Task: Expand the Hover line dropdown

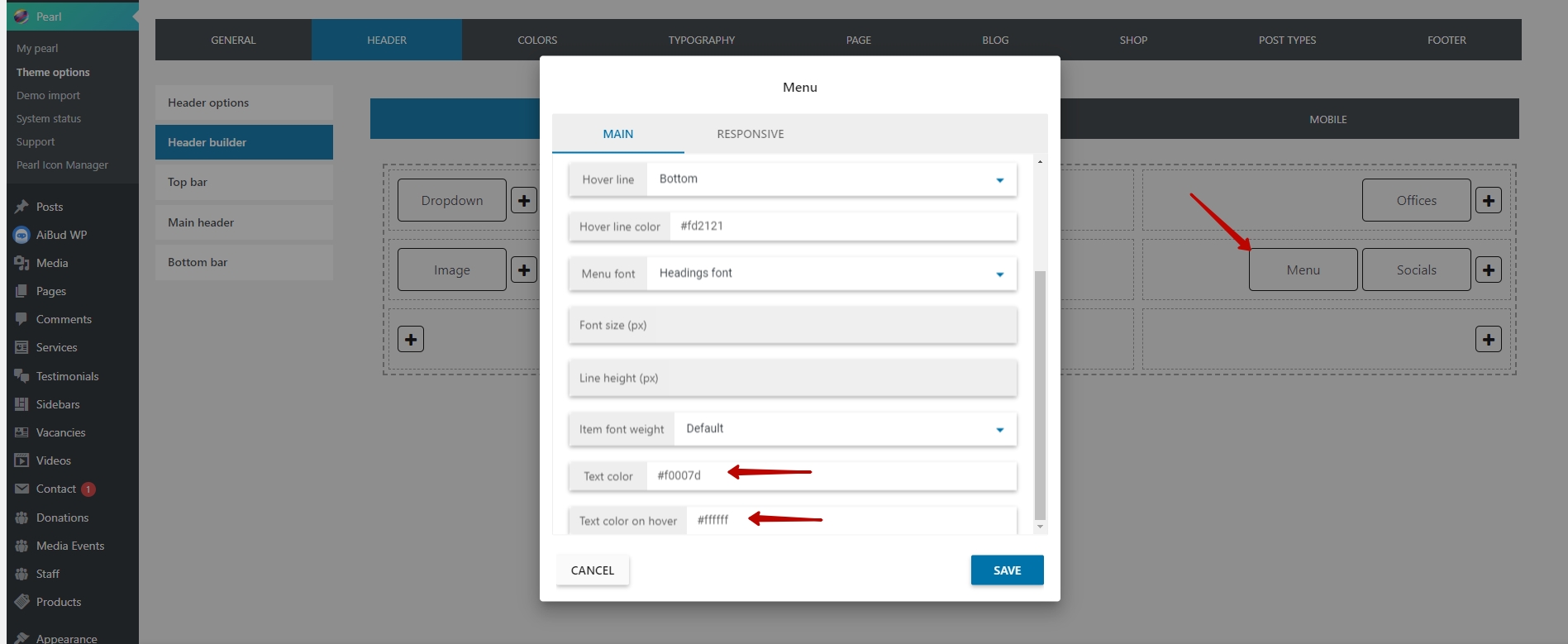Action: tap(999, 180)
